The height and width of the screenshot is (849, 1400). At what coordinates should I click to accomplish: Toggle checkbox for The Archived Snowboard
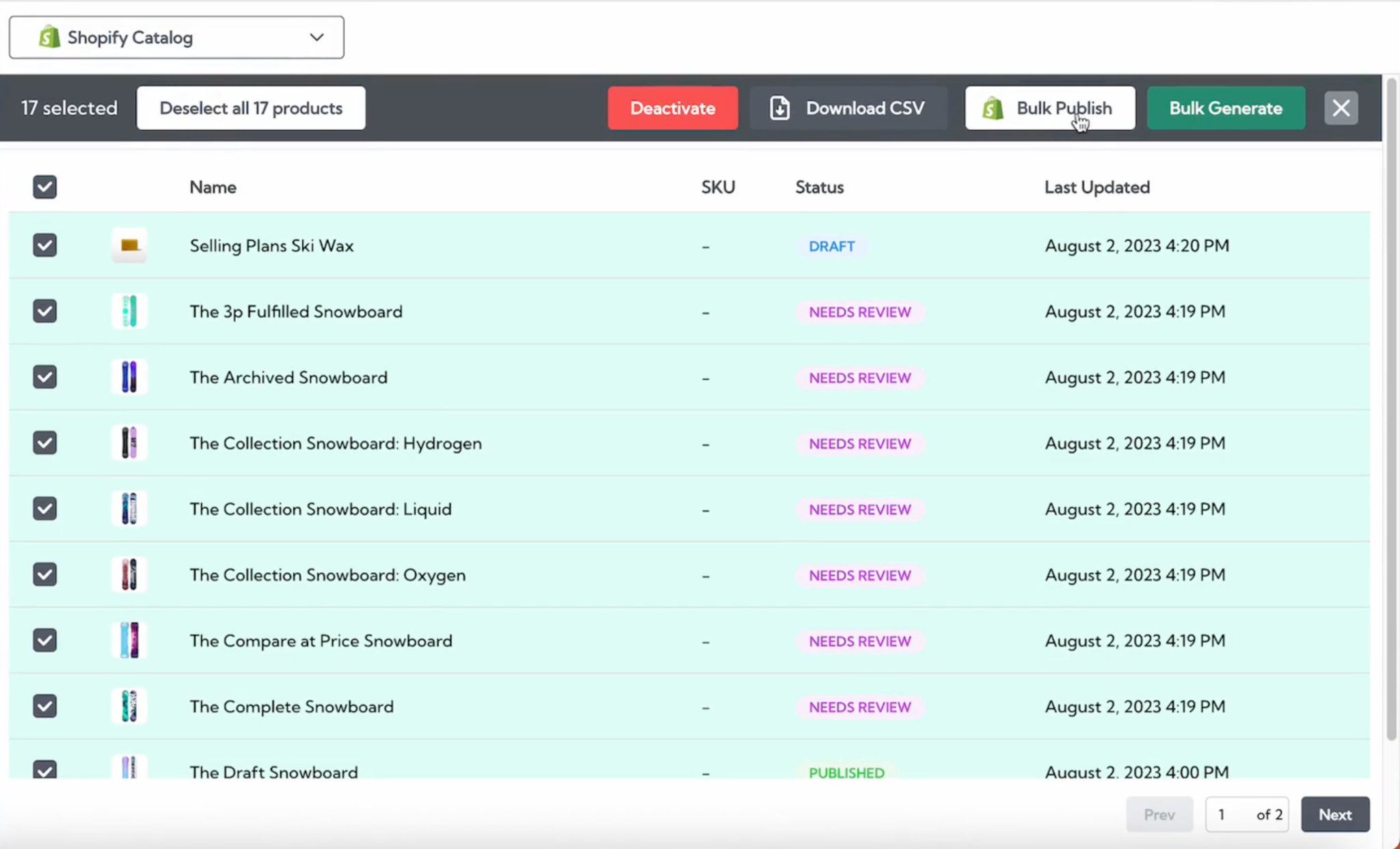(44, 377)
